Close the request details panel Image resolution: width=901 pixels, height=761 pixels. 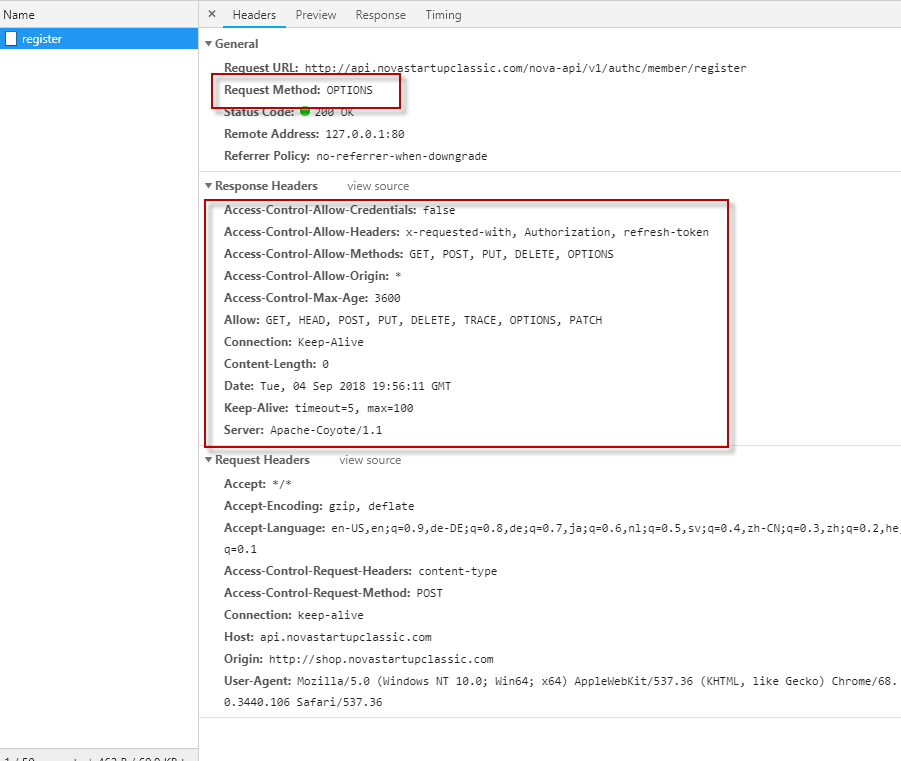(x=212, y=14)
